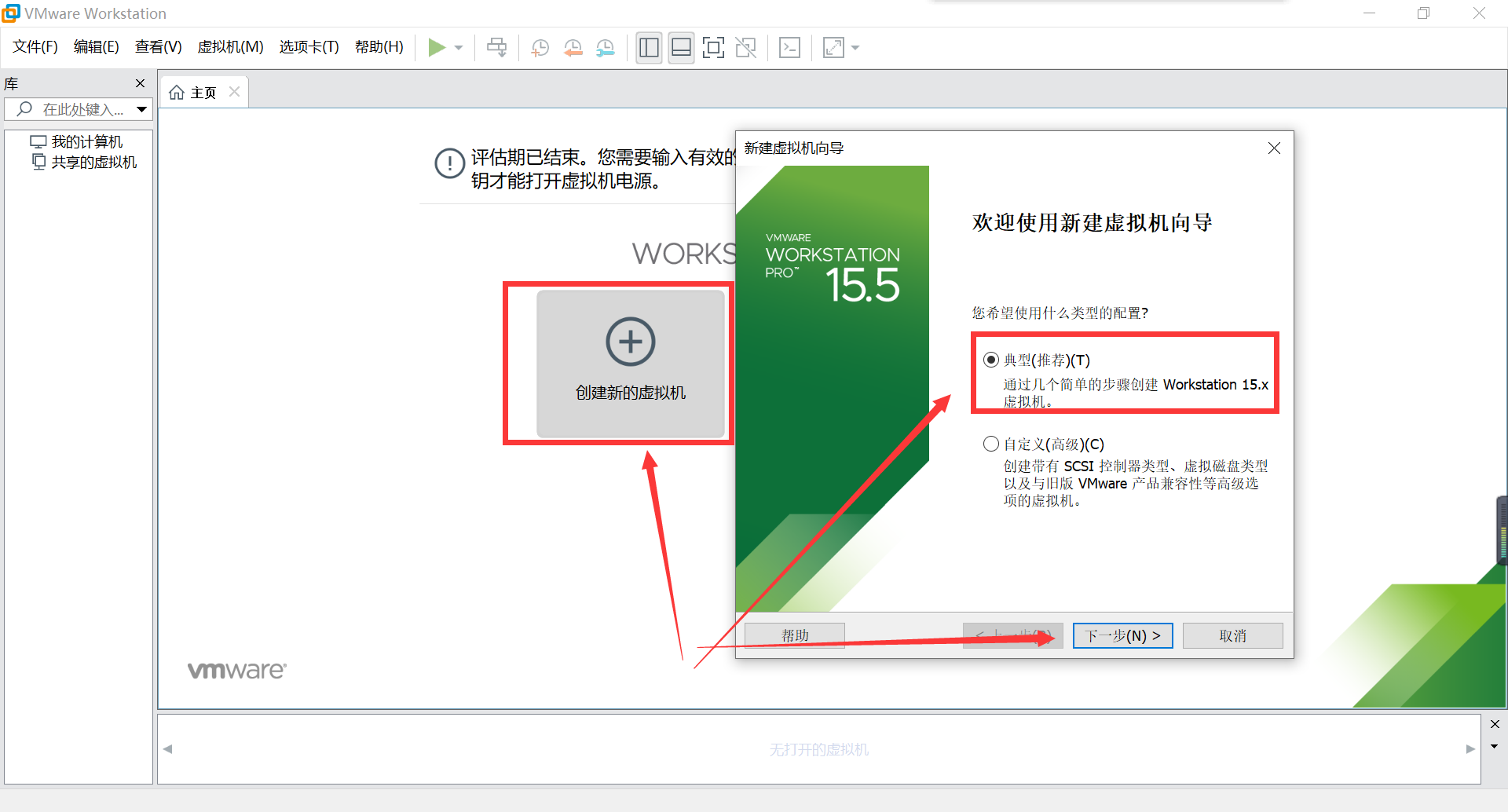Click the console view icon
The height and width of the screenshot is (812, 1508).
coord(789,48)
